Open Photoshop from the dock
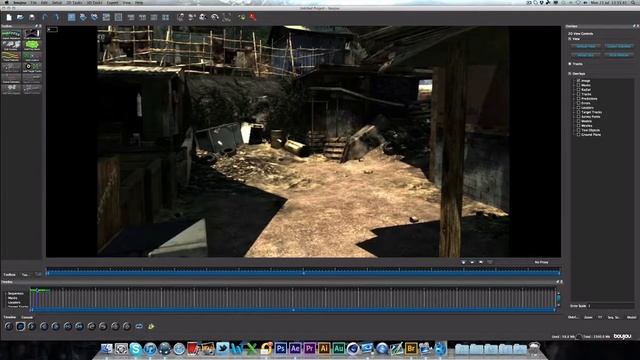This screenshot has width=640, height=360. pos(281,348)
